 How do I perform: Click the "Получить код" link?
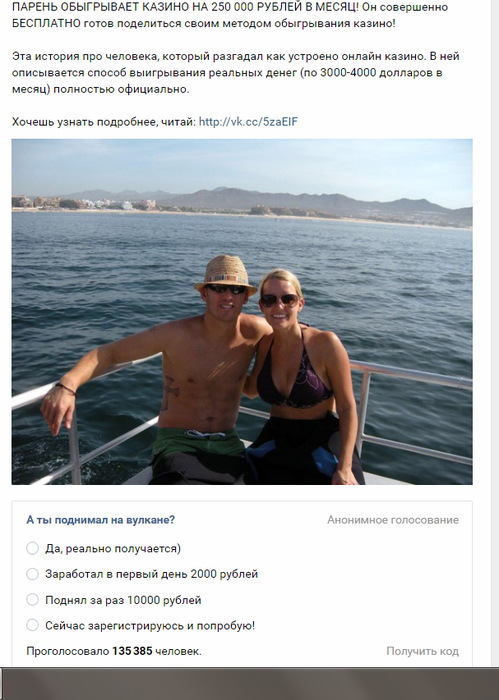coord(422,651)
